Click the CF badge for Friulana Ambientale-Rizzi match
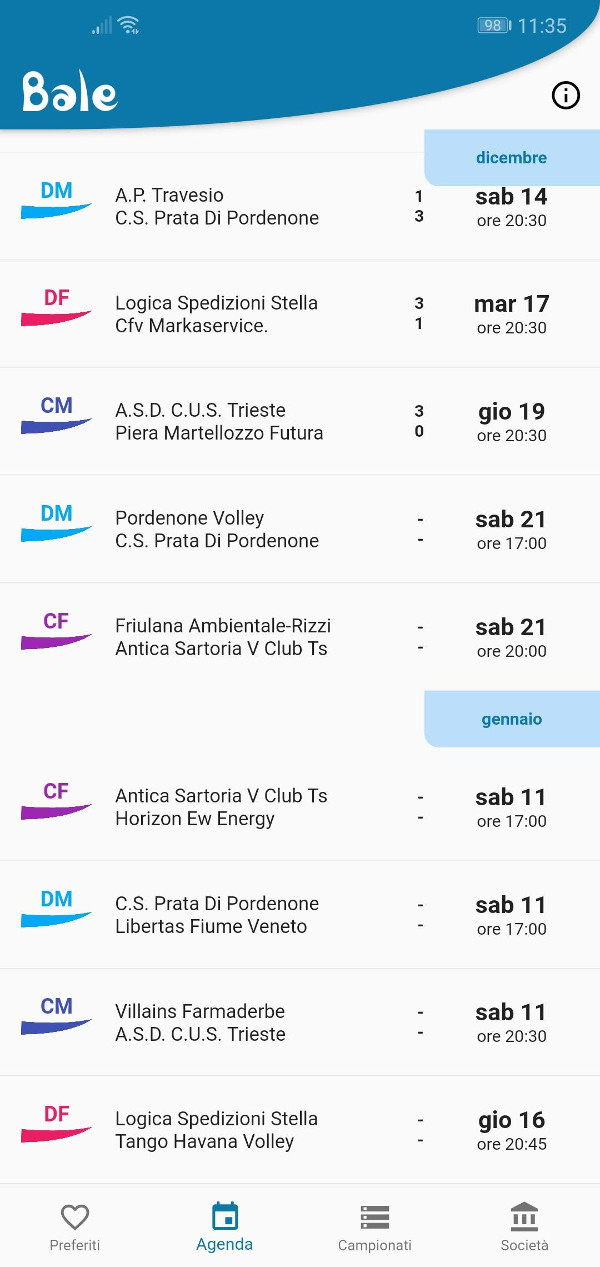 [x=57, y=631]
